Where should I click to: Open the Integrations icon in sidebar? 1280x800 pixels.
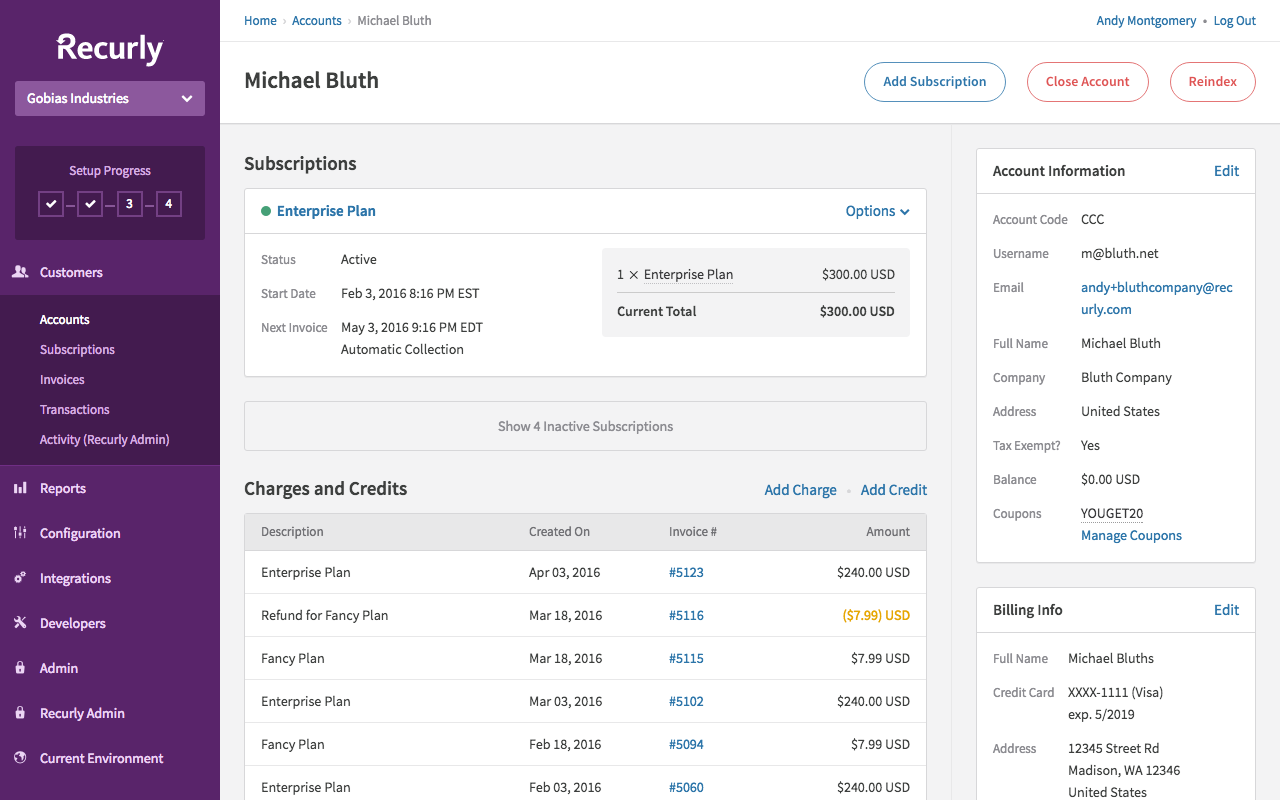(x=20, y=578)
